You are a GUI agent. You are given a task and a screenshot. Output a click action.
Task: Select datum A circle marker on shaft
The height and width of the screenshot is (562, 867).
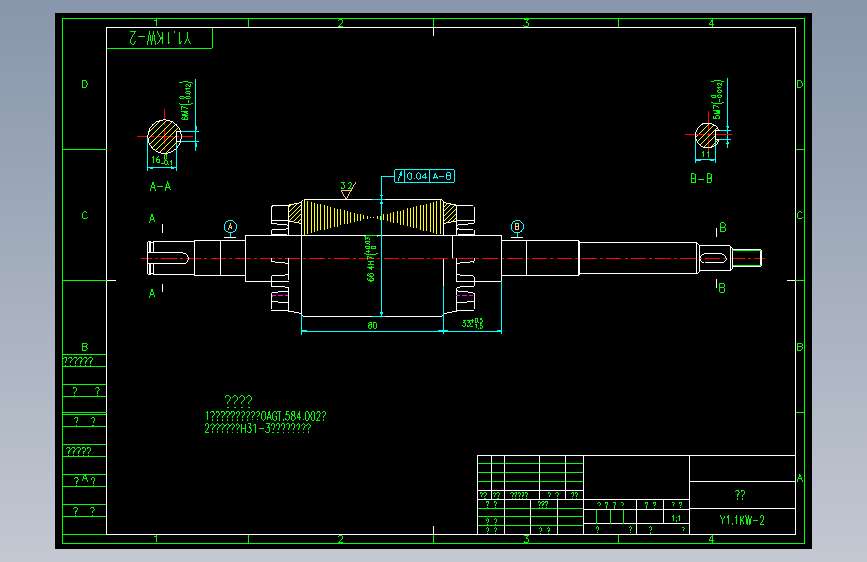tap(230, 226)
